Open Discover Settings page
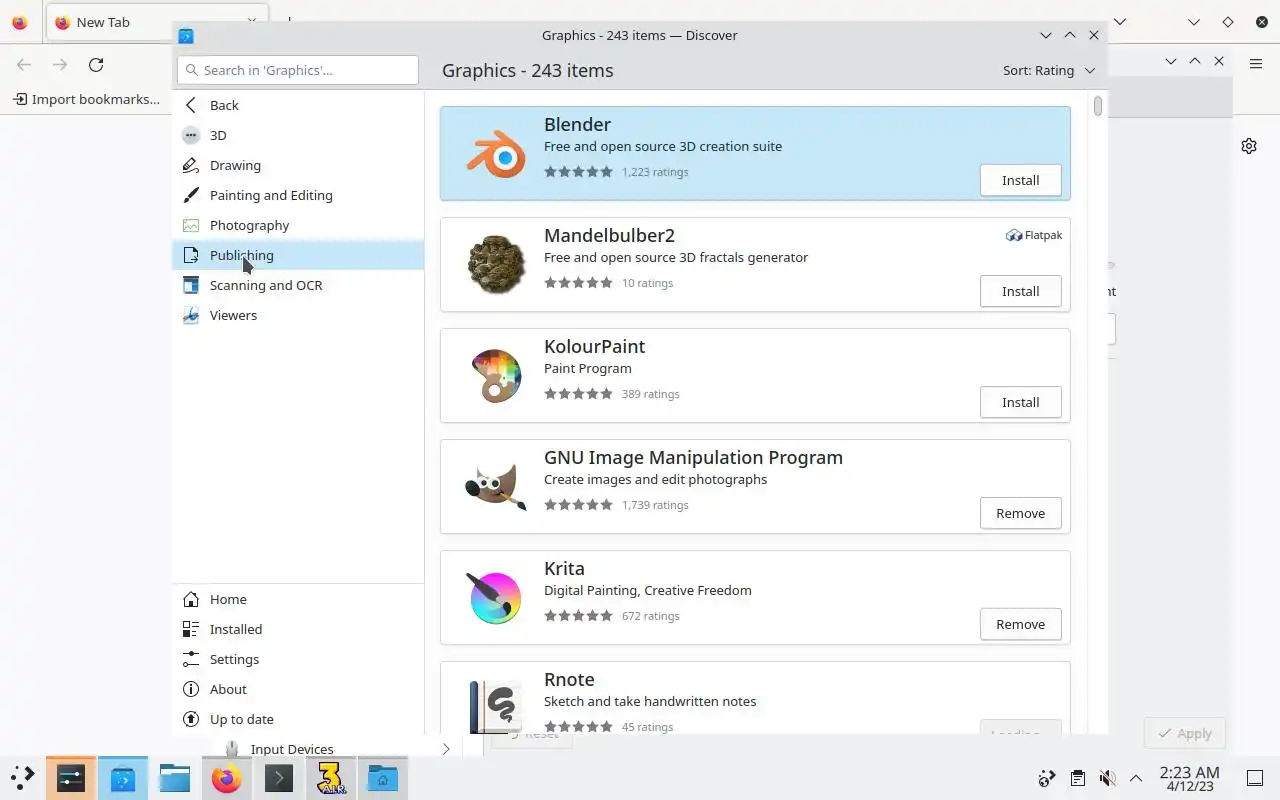Viewport: 1280px width, 800px height. [298, 659]
